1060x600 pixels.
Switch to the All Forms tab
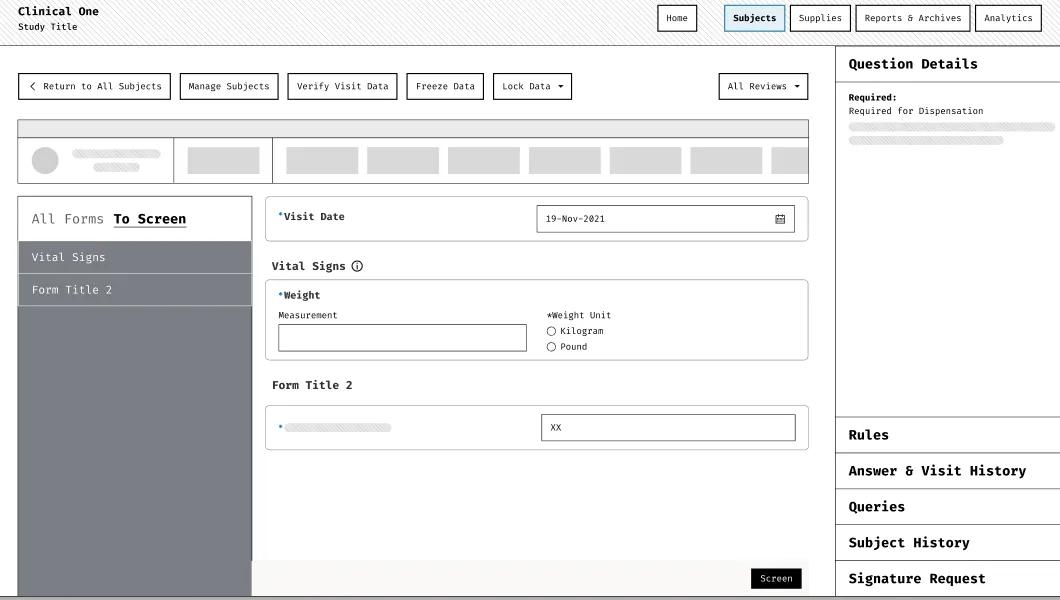coord(68,219)
